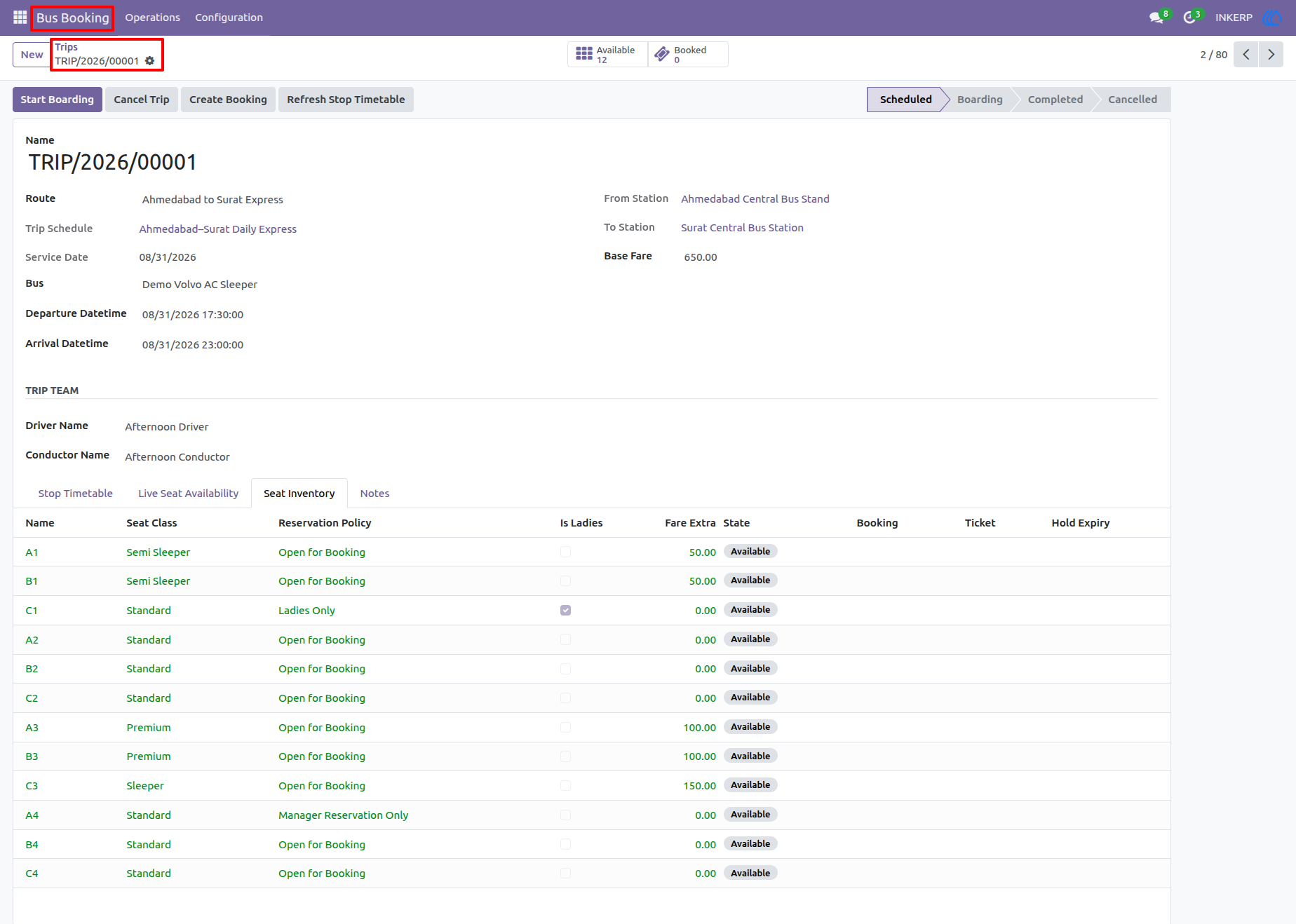Viewport: 1296px width, 924px height.
Task: Open the Configuration menu
Action: coord(229,18)
